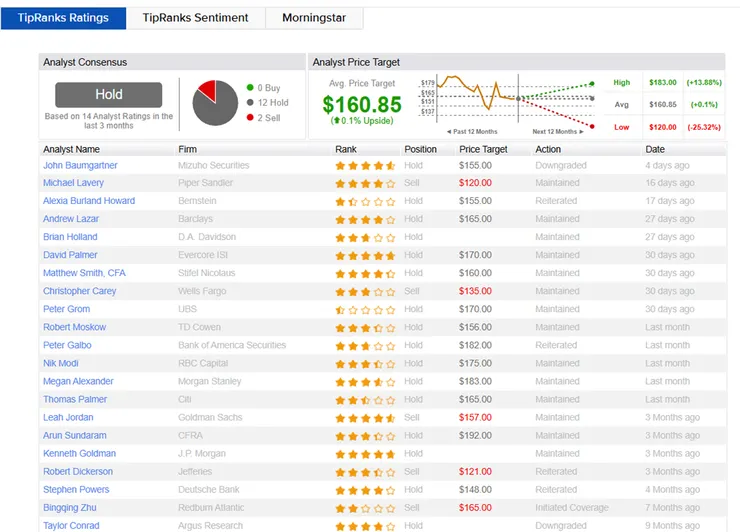The image size is (740, 532).
Task: Open analyst Leah Jordan's profile
Action: point(68,417)
